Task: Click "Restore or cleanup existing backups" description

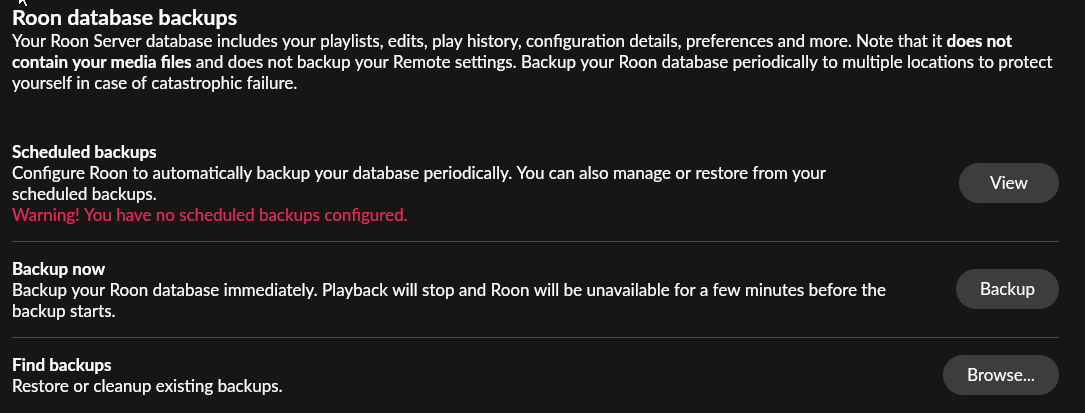Action: point(146,385)
